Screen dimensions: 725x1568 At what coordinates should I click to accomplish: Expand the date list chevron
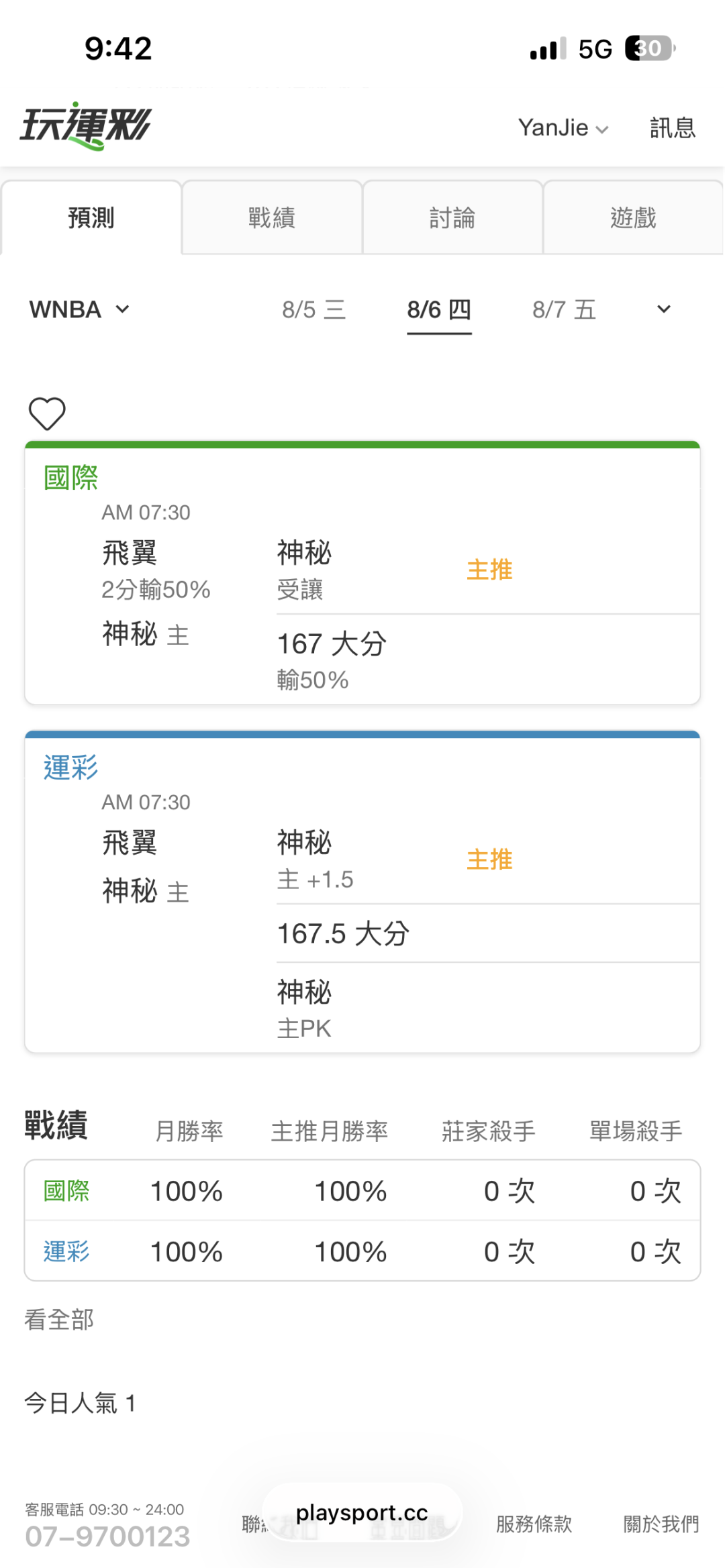(663, 309)
